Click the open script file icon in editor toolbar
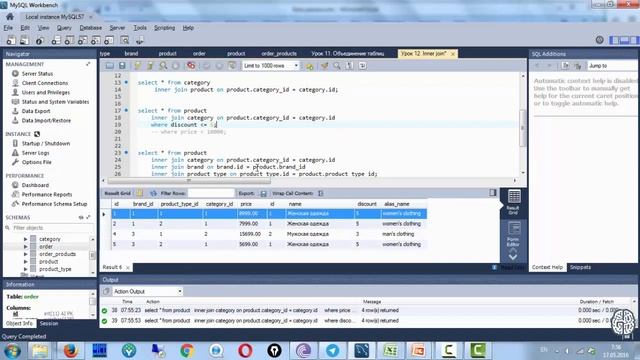The width and height of the screenshot is (640, 360). point(109,66)
